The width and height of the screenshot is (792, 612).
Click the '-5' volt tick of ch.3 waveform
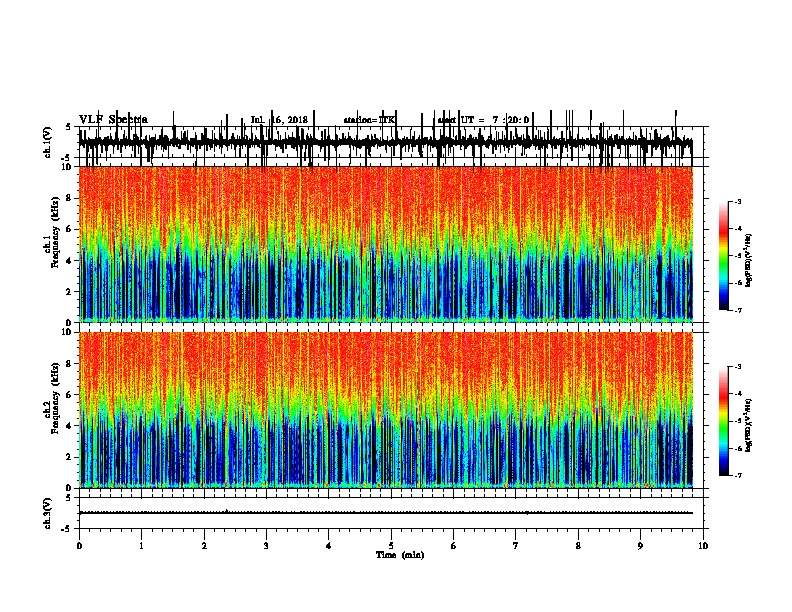click(x=67, y=529)
